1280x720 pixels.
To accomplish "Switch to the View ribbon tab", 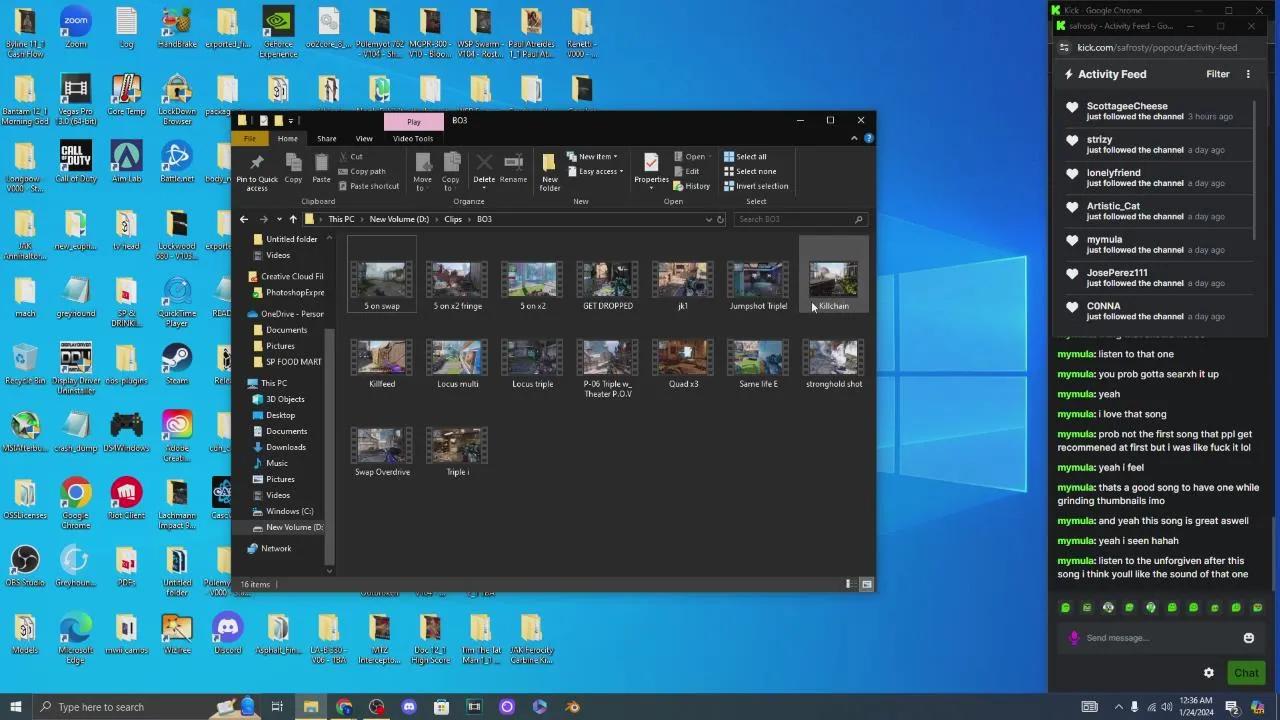I will 364,139.
